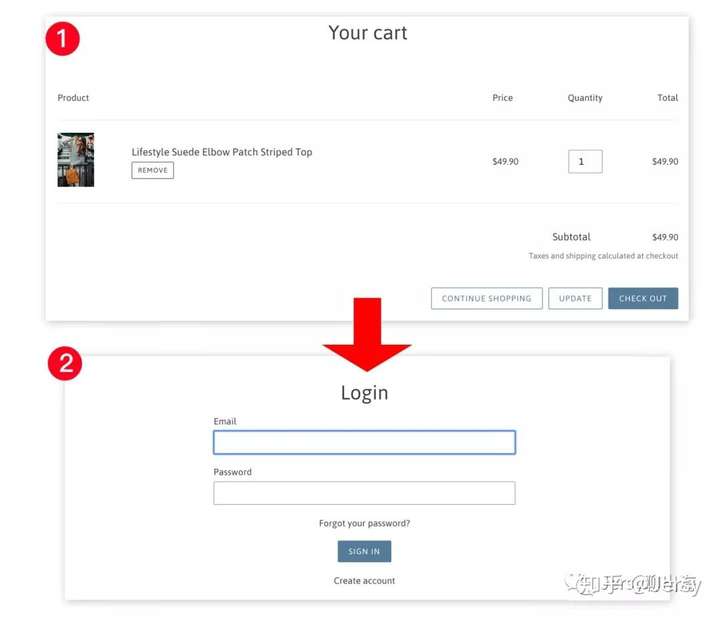This screenshot has height=617, width=720.
Task: Click the Login heading
Action: pos(365,393)
